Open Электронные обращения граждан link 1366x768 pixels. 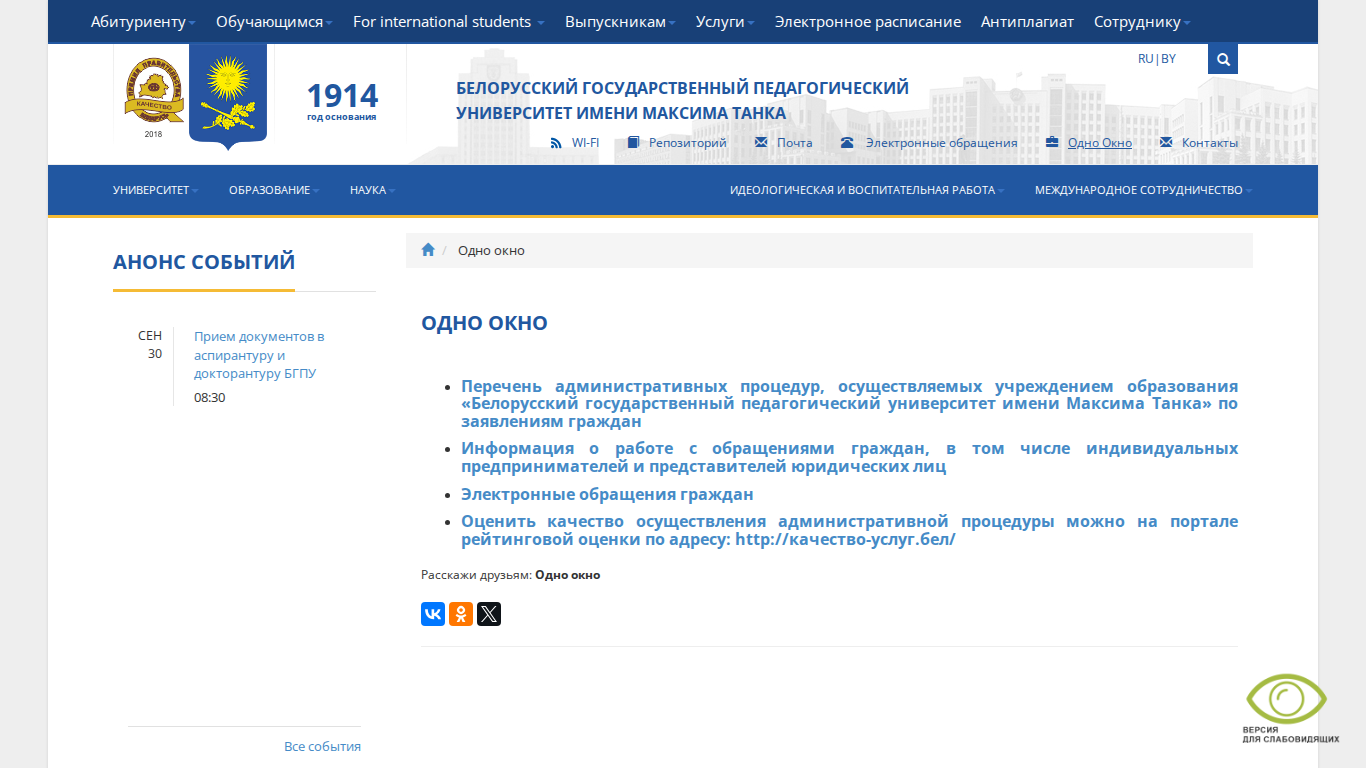pyautogui.click(x=607, y=494)
